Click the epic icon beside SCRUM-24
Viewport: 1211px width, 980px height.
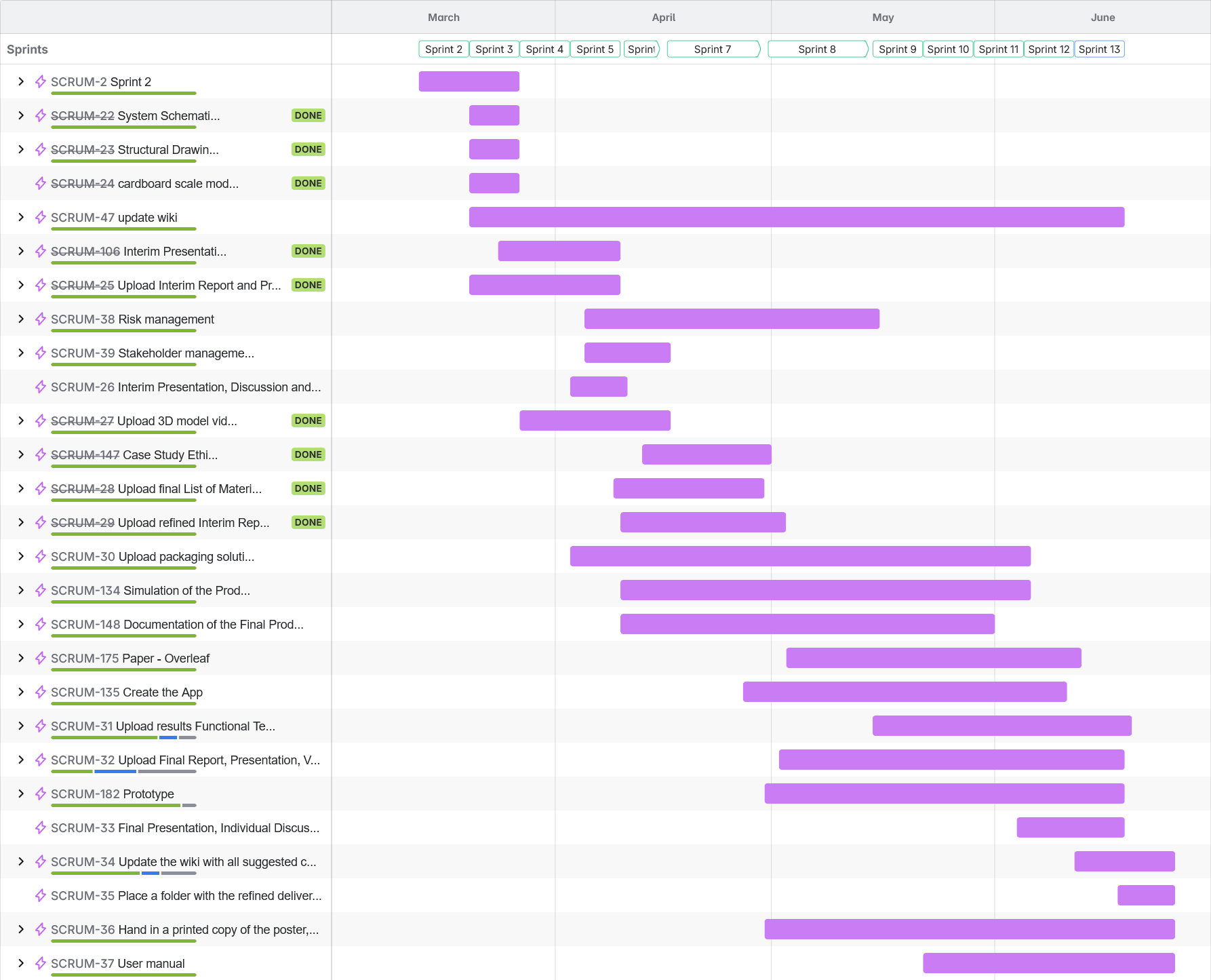pos(41,183)
